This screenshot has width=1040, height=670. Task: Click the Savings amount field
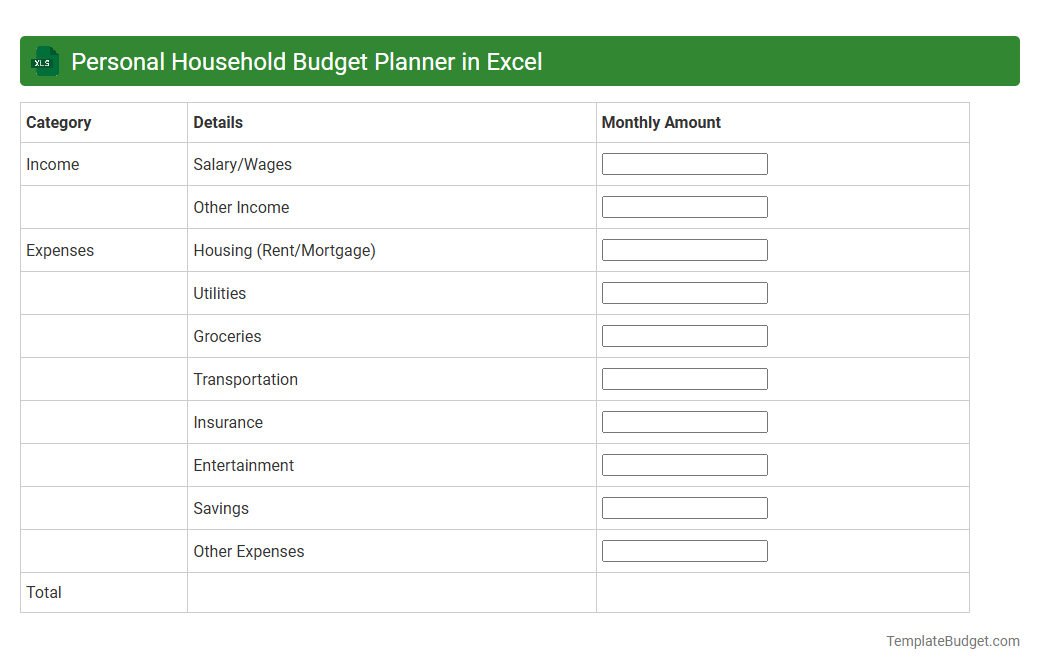[684, 507]
